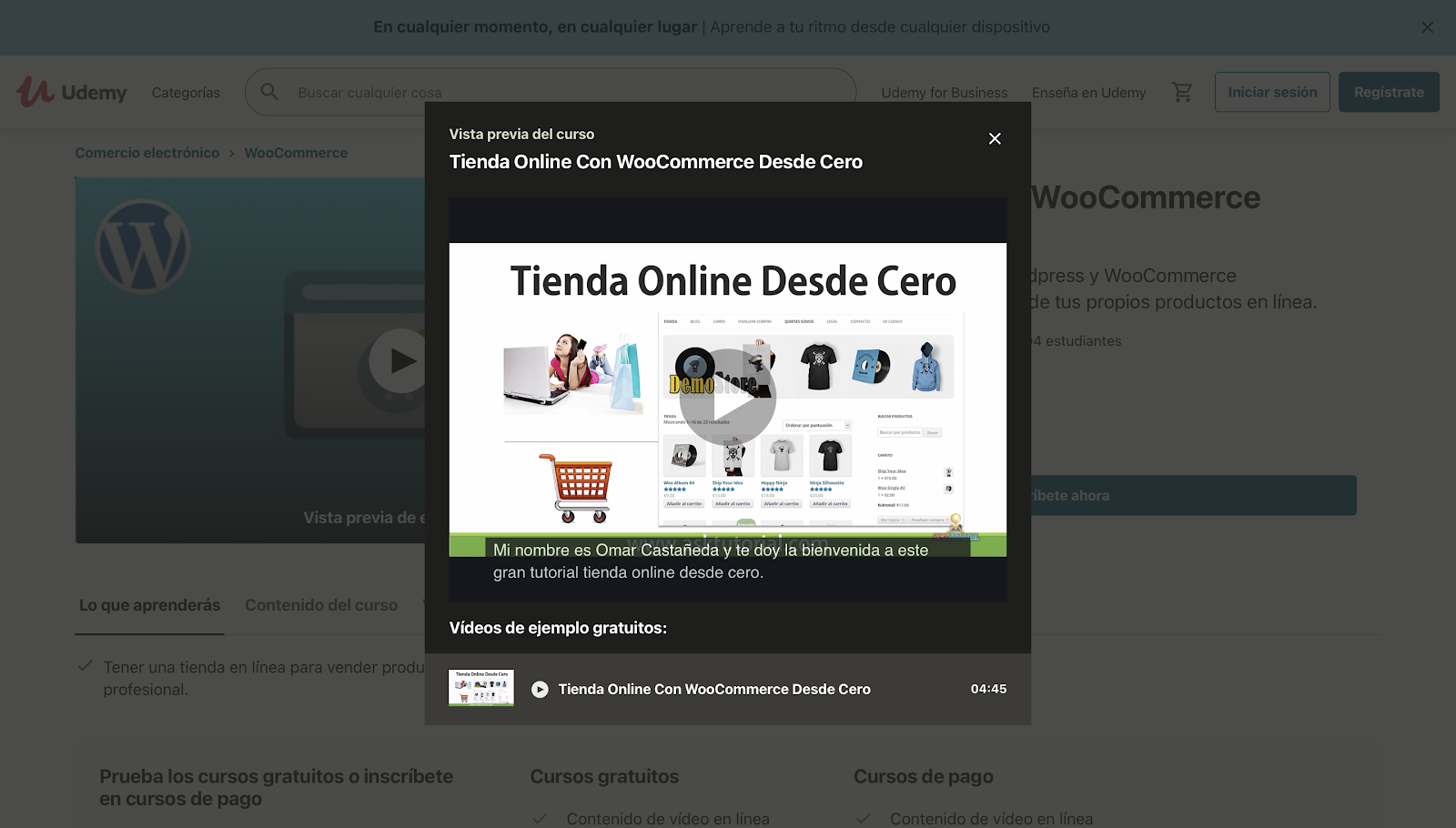Click the WooCommerce course heading behind modal
Screen dimensions: 1456x828
pyautogui.click(x=1147, y=197)
